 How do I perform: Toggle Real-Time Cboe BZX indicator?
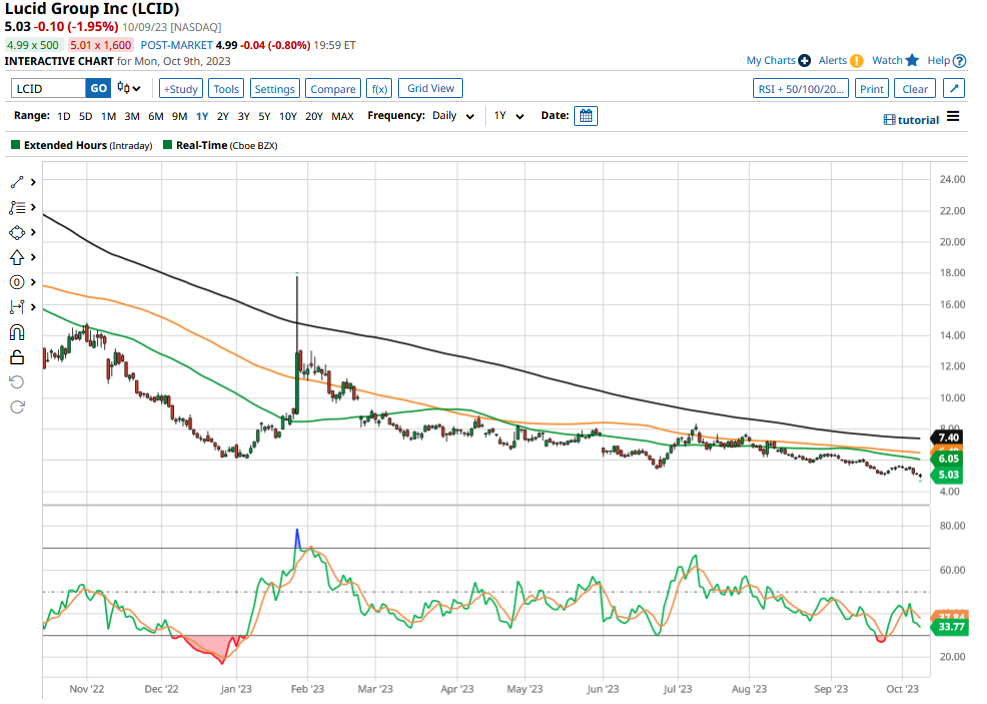168,146
